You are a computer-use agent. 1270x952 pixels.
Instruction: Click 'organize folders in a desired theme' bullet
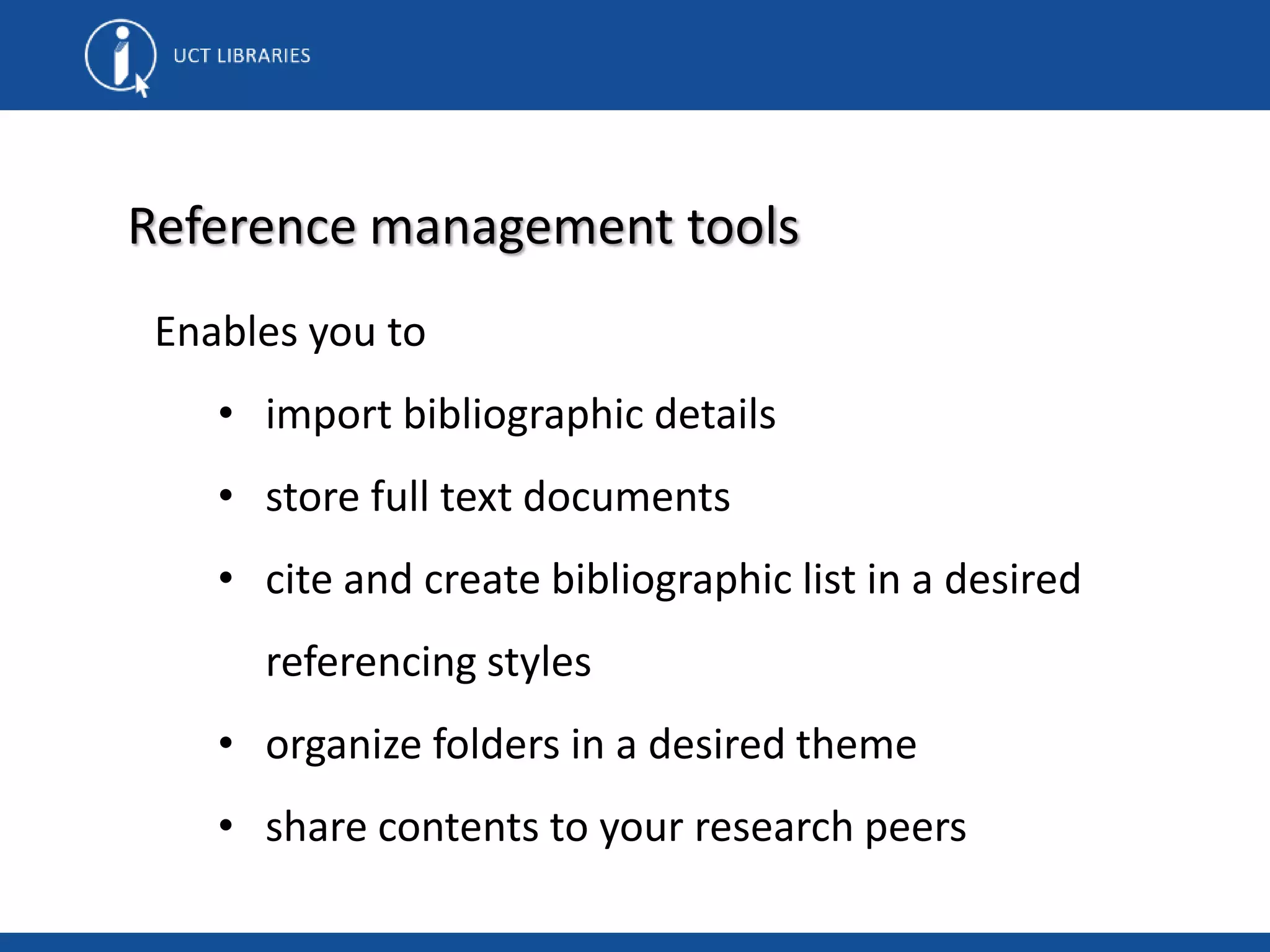coord(591,744)
